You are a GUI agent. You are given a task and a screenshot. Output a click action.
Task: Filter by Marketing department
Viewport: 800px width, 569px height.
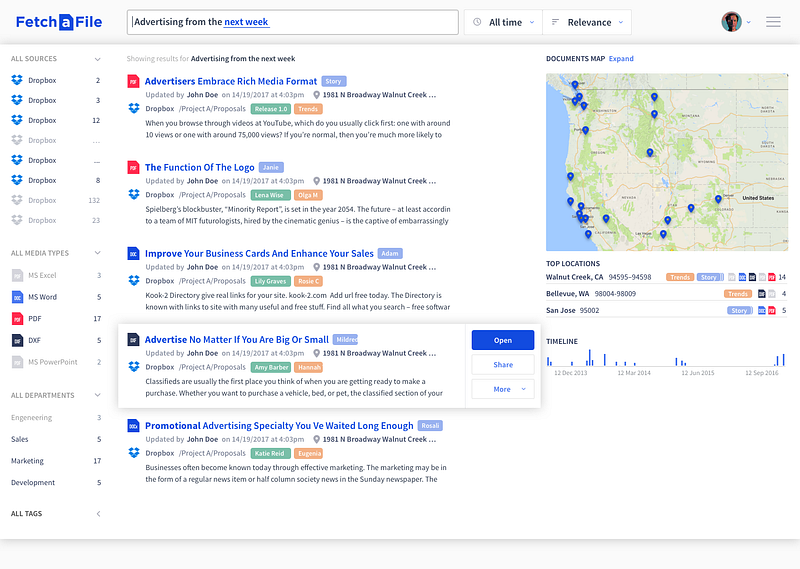56,461
